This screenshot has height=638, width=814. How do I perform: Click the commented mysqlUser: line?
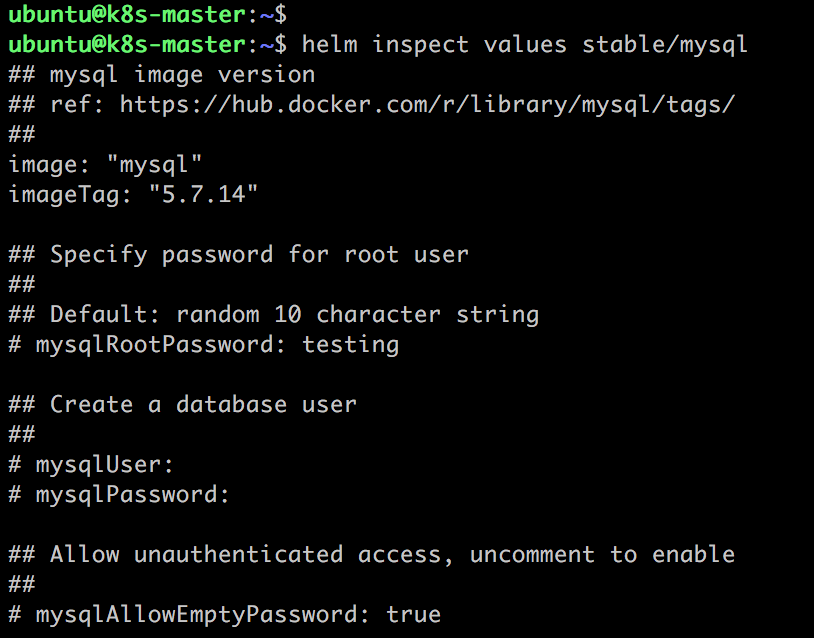point(91,465)
